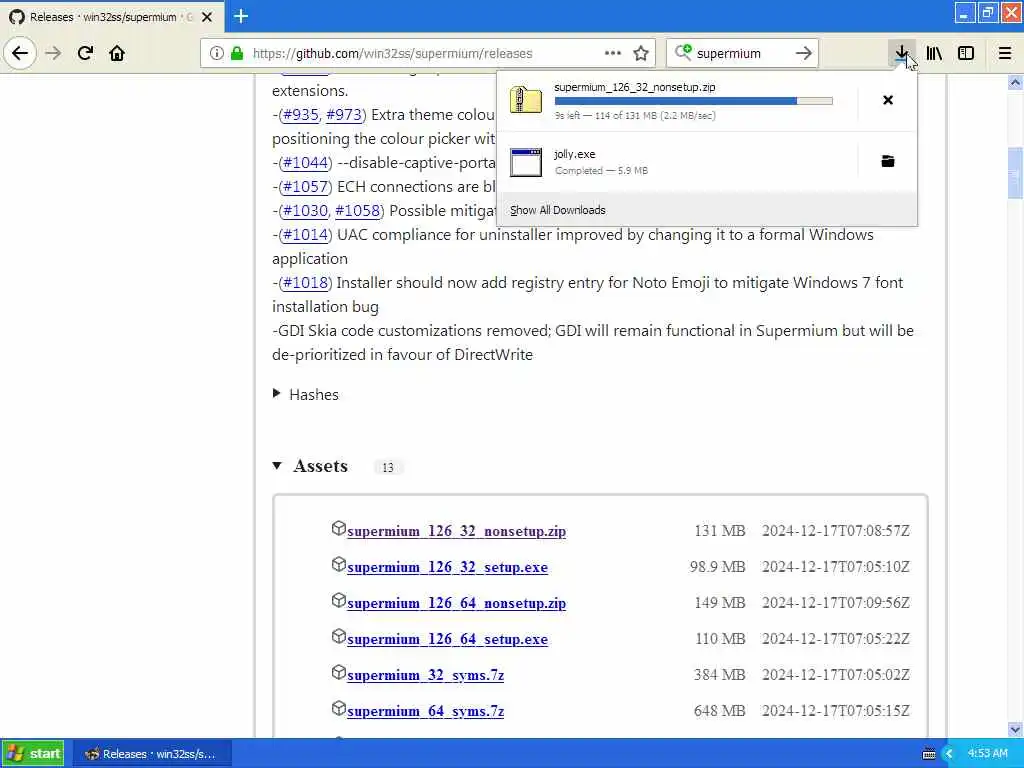The image size is (1024, 768).
Task: Show sidebars icon in toolbar
Action: pos(966,53)
